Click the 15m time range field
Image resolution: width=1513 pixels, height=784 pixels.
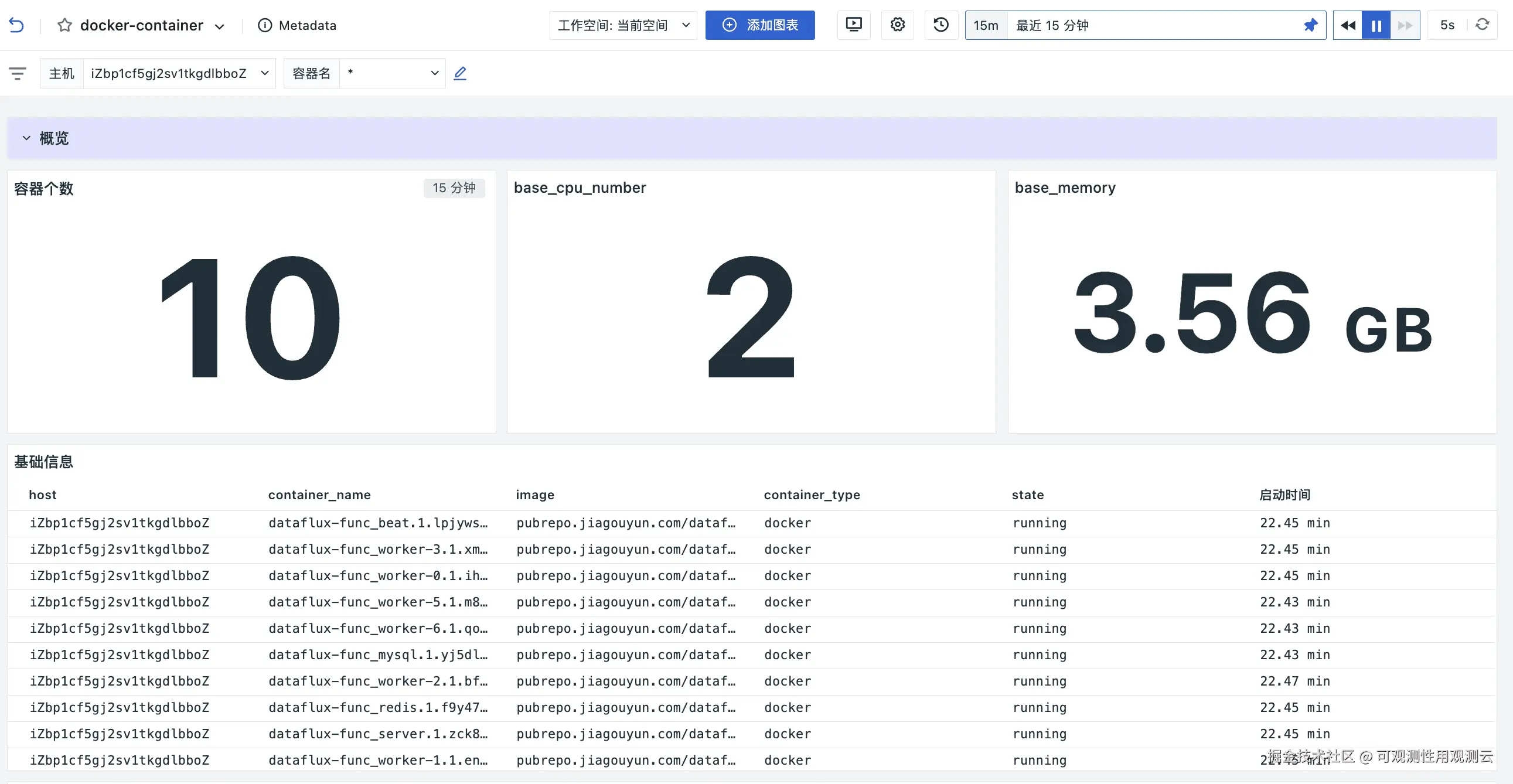click(986, 25)
